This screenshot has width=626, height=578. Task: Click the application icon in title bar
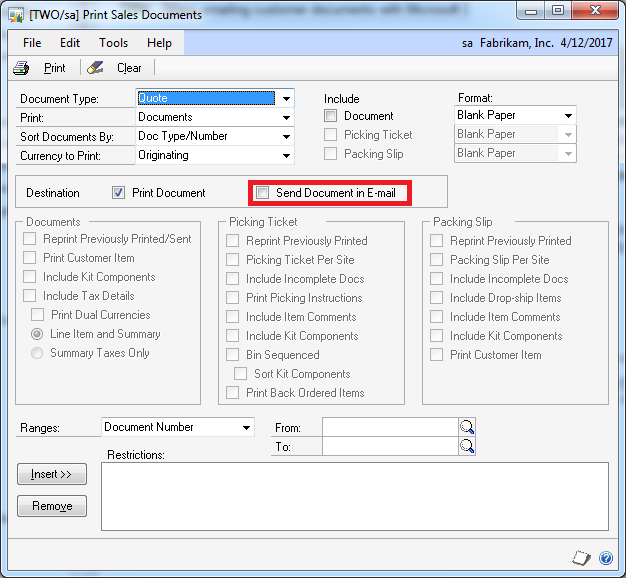coord(16,15)
